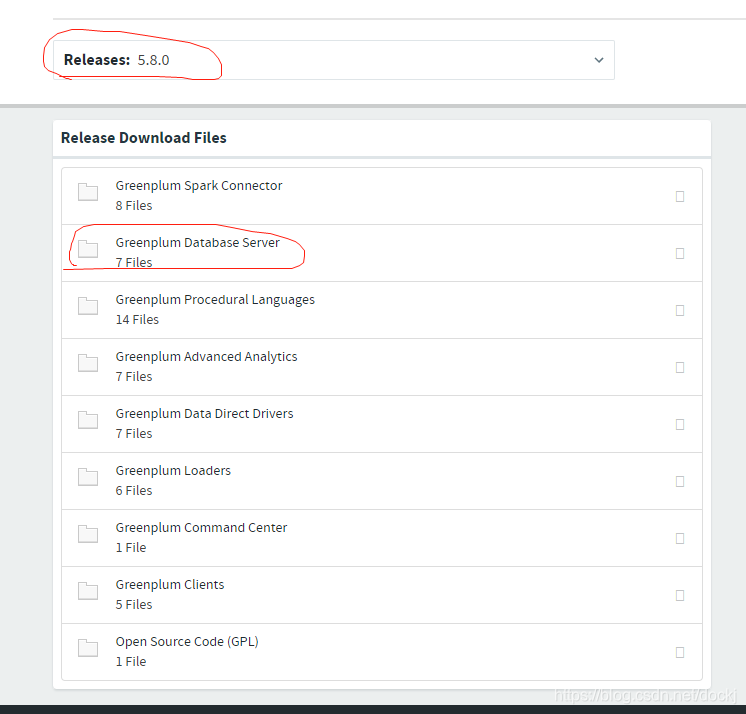Click '8 Files' under Spark Connector
Screen dimensions: 746x714
click(x=134, y=205)
